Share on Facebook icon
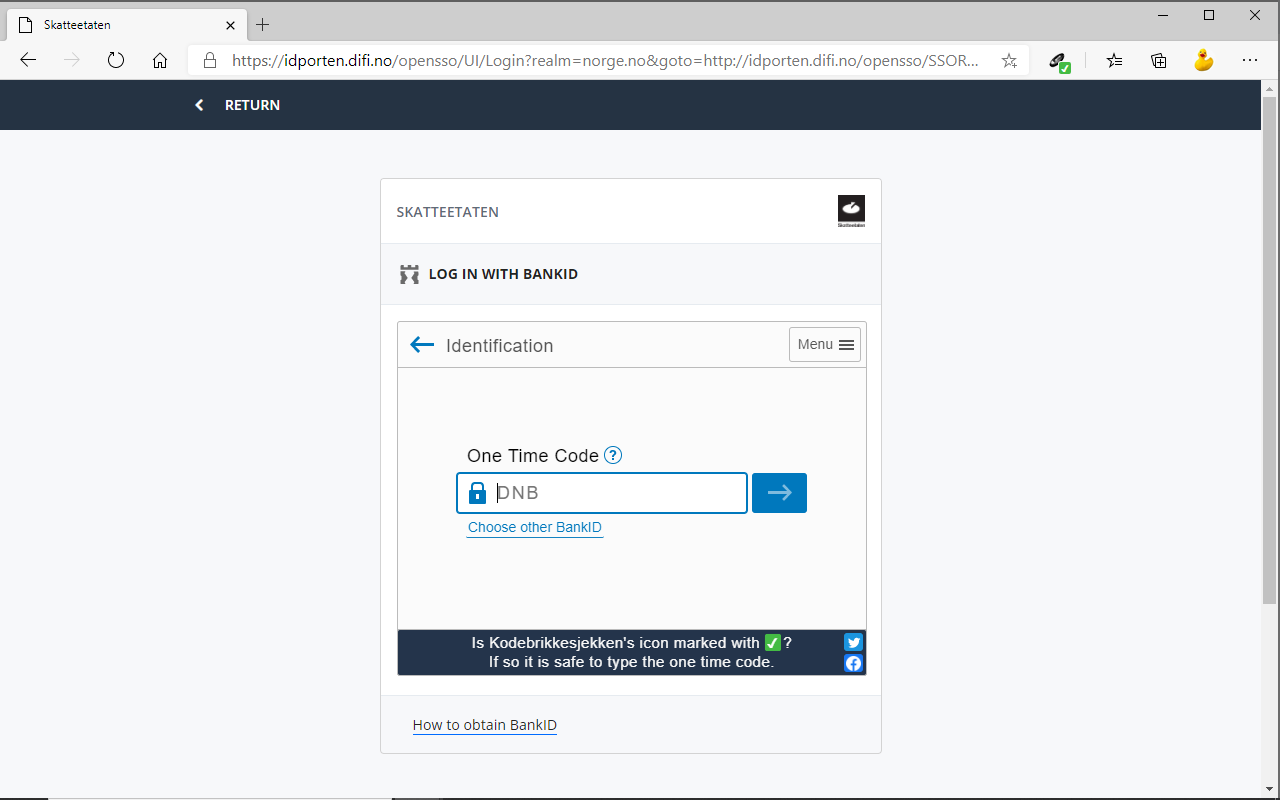This screenshot has width=1280, height=800. (x=853, y=663)
